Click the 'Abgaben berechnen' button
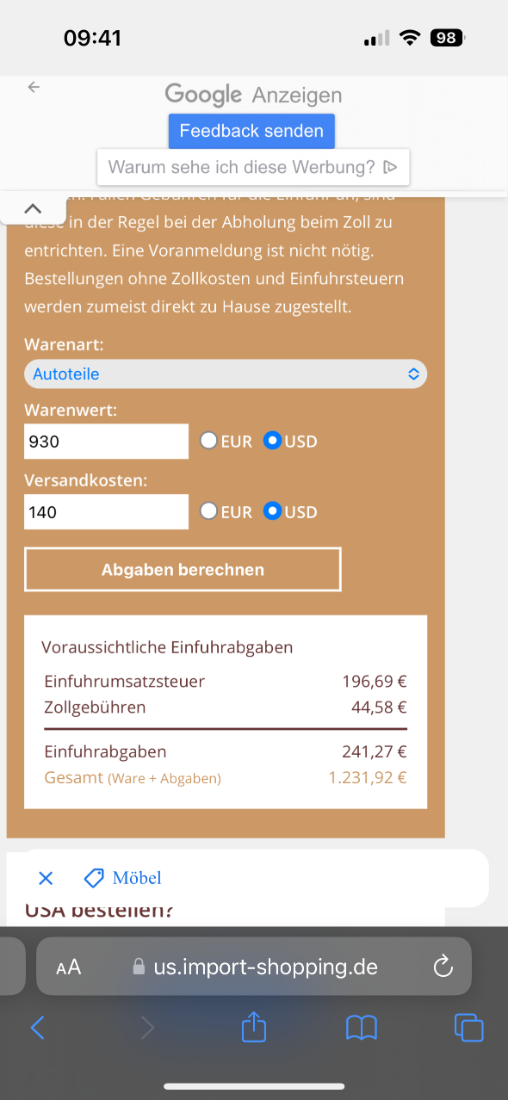This screenshot has height=1100, width=508. click(182, 570)
